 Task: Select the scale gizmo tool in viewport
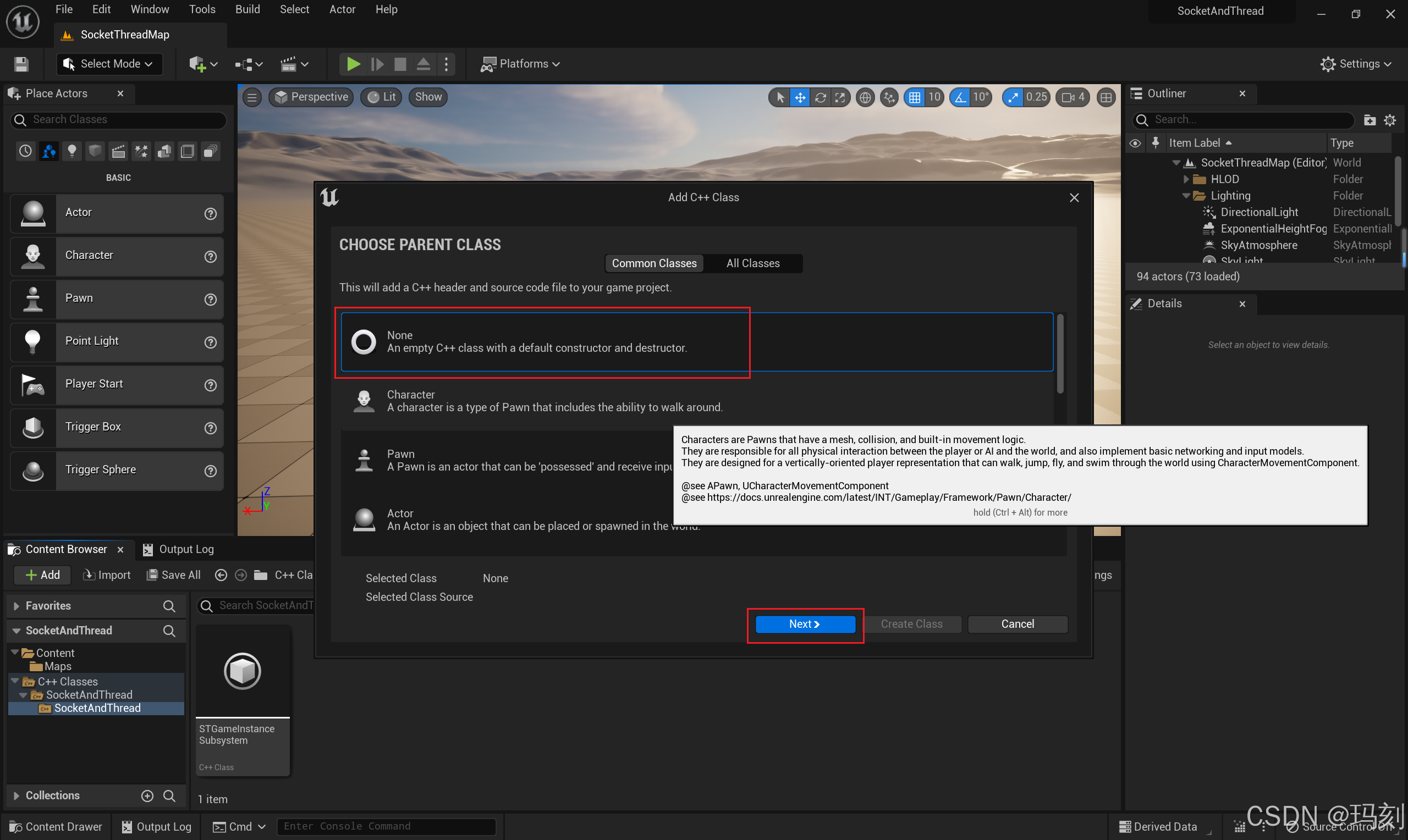click(840, 97)
